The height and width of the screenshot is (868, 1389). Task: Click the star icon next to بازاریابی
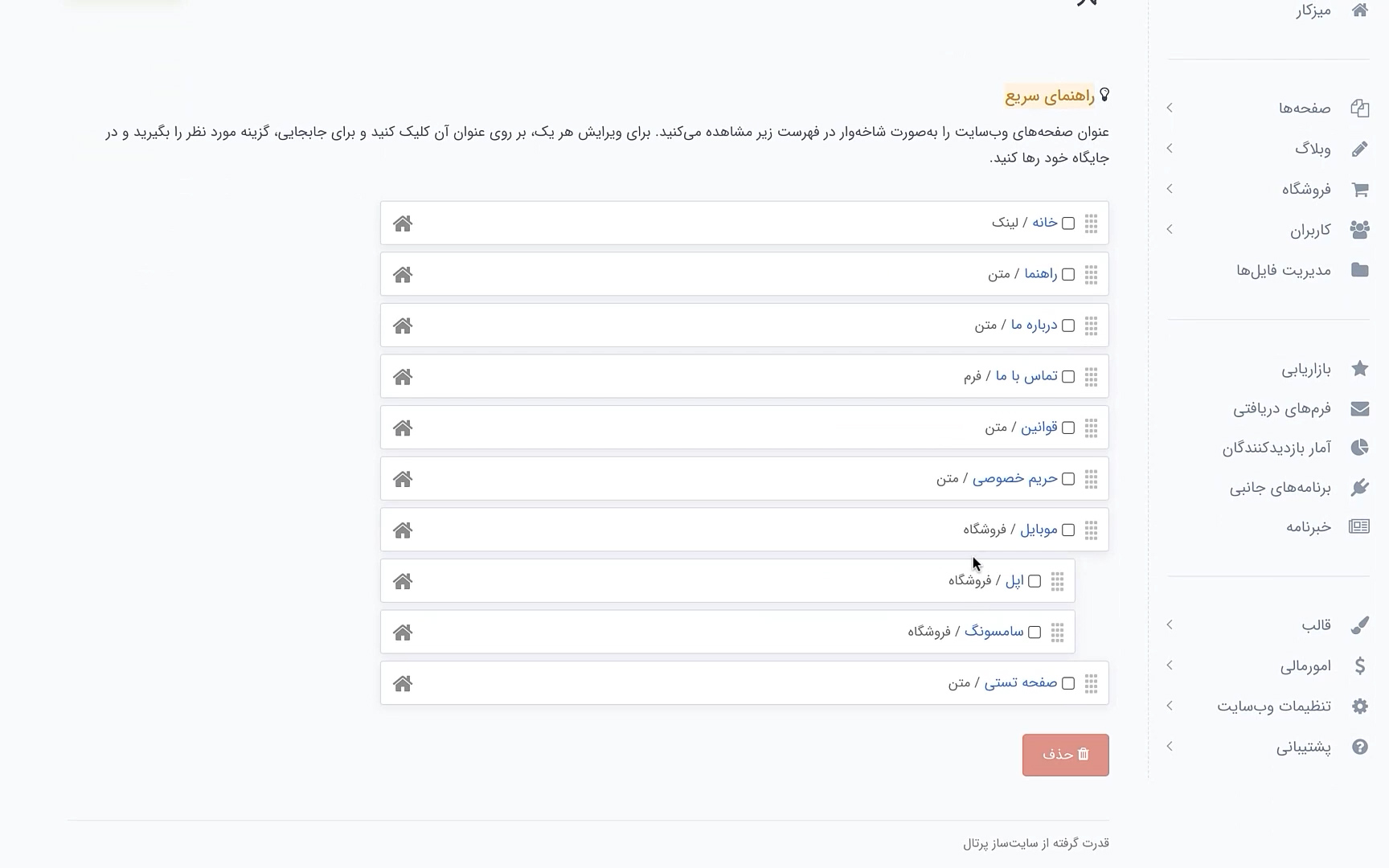(x=1359, y=369)
